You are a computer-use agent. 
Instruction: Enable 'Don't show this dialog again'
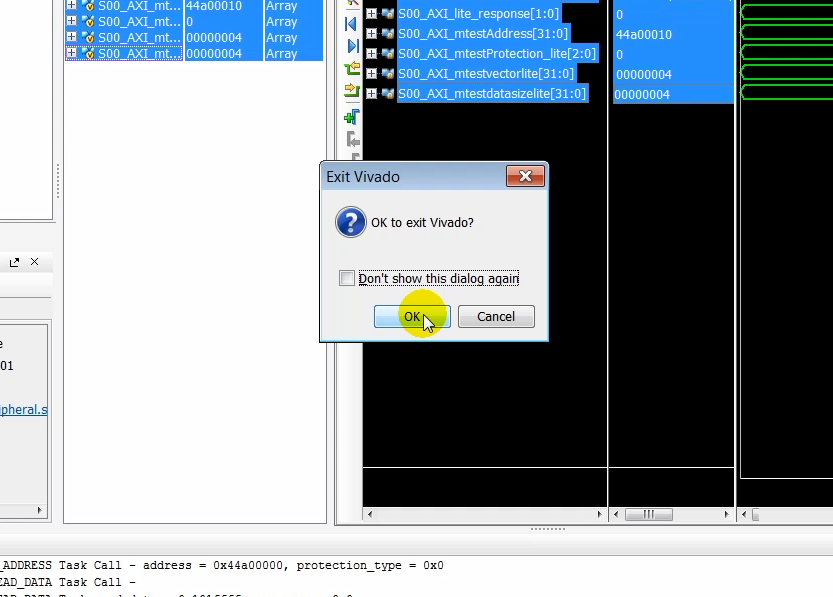pos(347,279)
